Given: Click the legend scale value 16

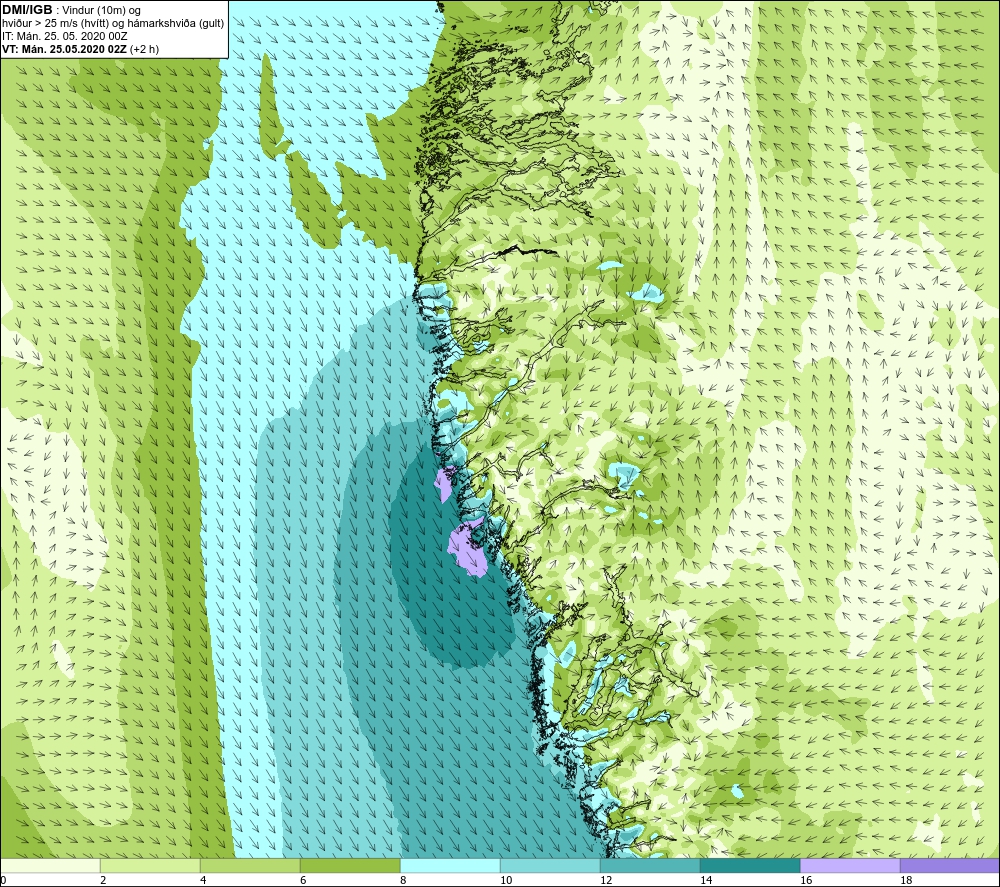Looking at the screenshot, I should [806, 880].
